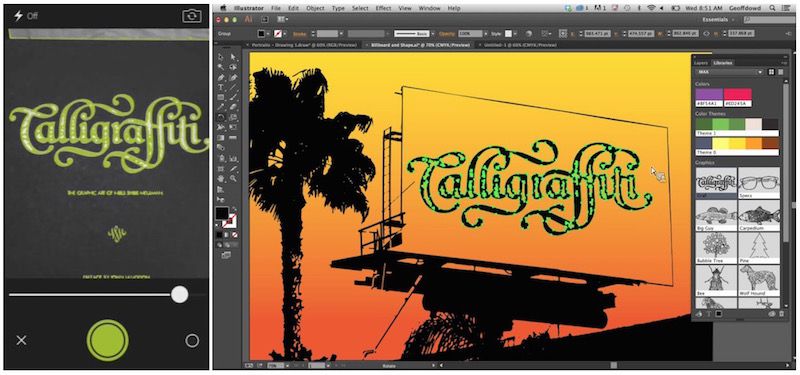The image size is (800, 375).
Task: Open the arrange documents dropdown
Action: point(282,19)
